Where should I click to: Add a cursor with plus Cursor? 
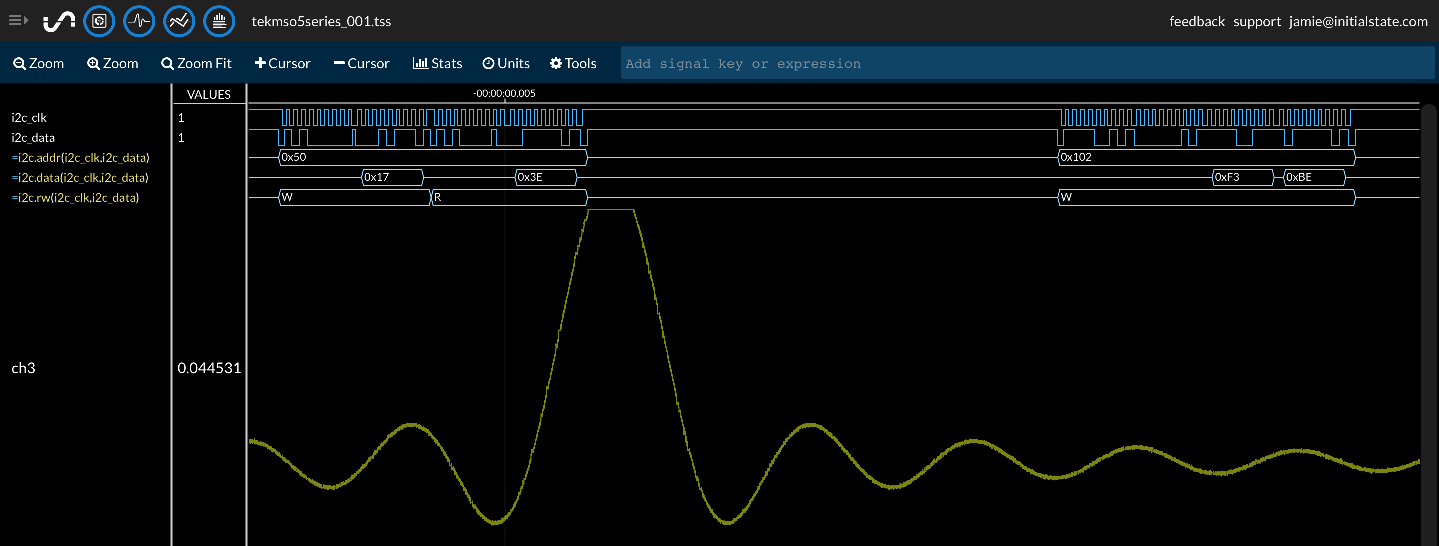point(282,63)
